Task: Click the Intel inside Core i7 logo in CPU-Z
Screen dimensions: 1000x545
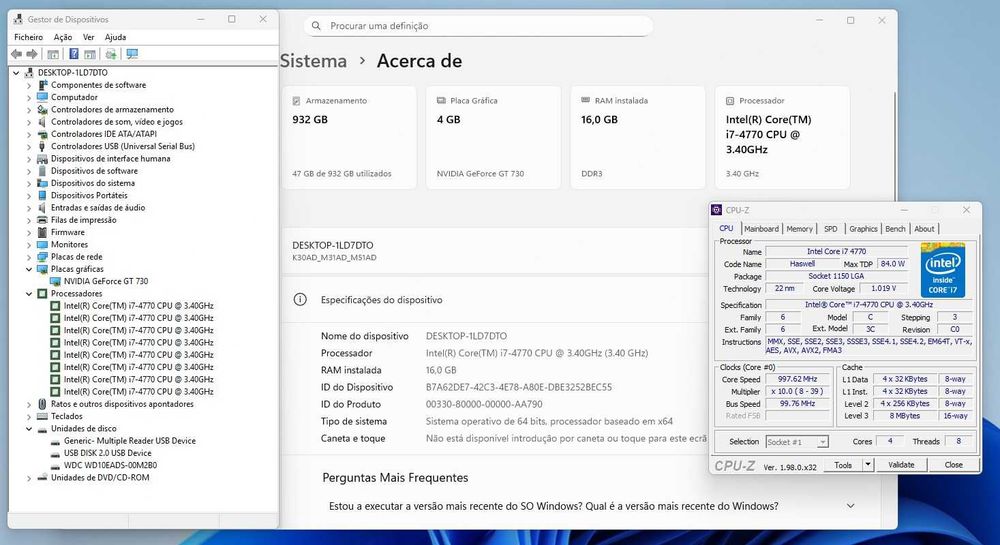Action: [943, 270]
